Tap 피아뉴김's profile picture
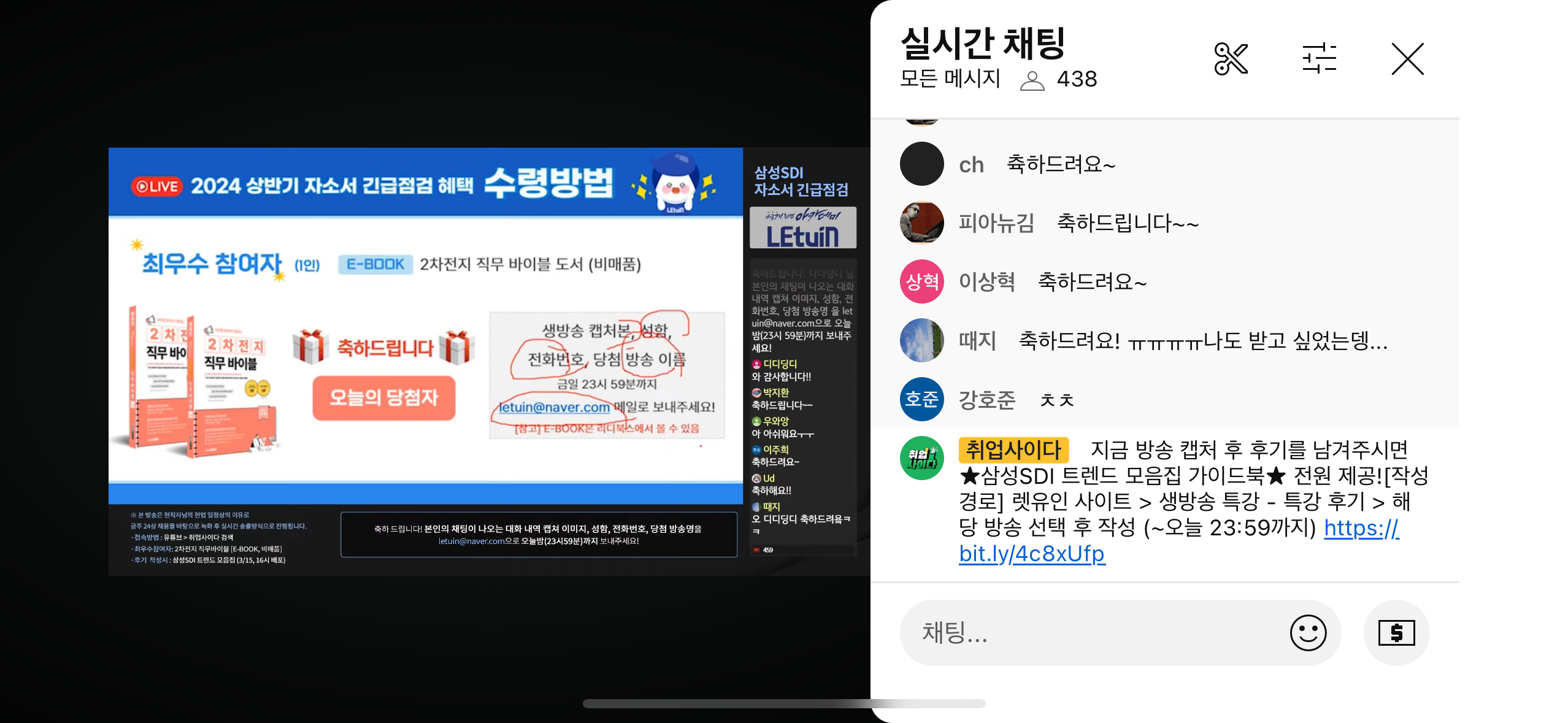The height and width of the screenshot is (723, 1568). click(921, 223)
